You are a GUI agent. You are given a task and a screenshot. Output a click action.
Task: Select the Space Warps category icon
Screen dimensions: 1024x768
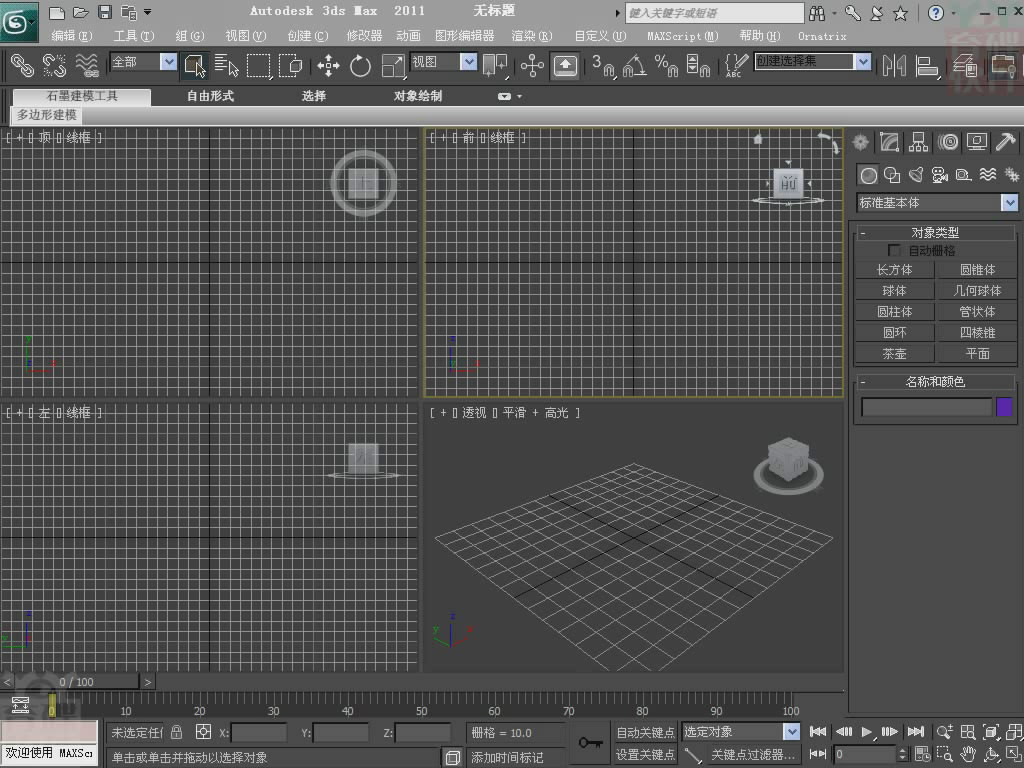987,174
